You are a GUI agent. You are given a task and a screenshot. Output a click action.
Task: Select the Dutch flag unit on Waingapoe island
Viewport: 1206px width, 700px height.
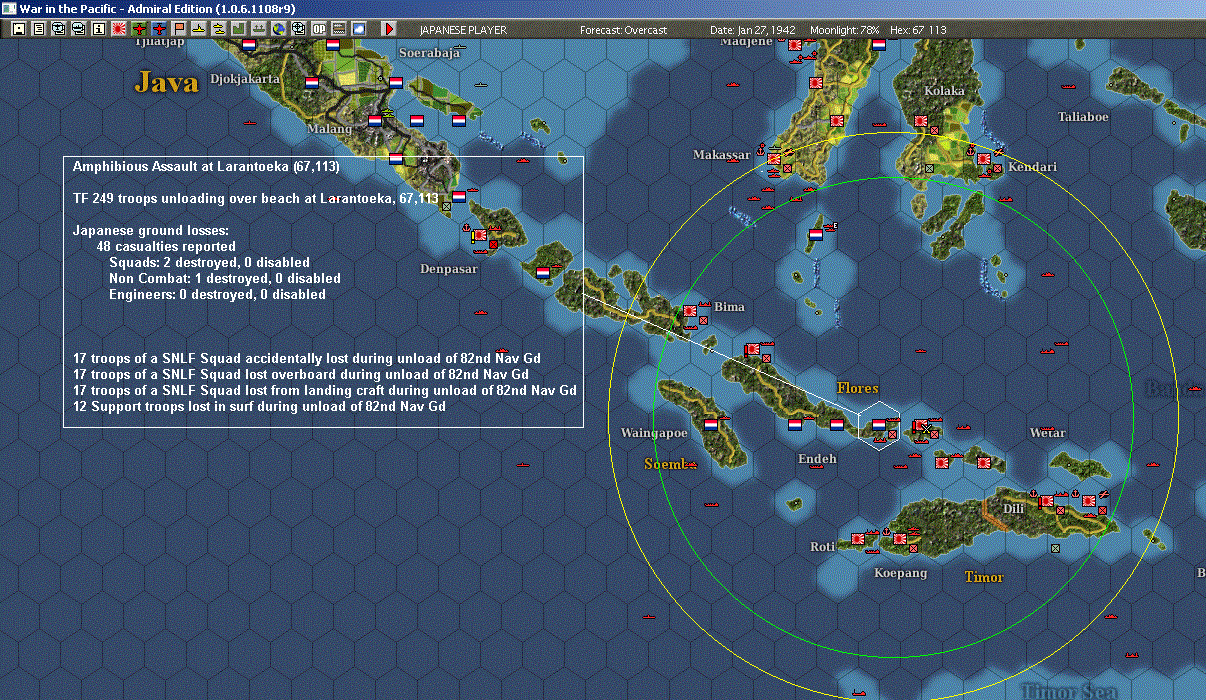click(x=711, y=423)
